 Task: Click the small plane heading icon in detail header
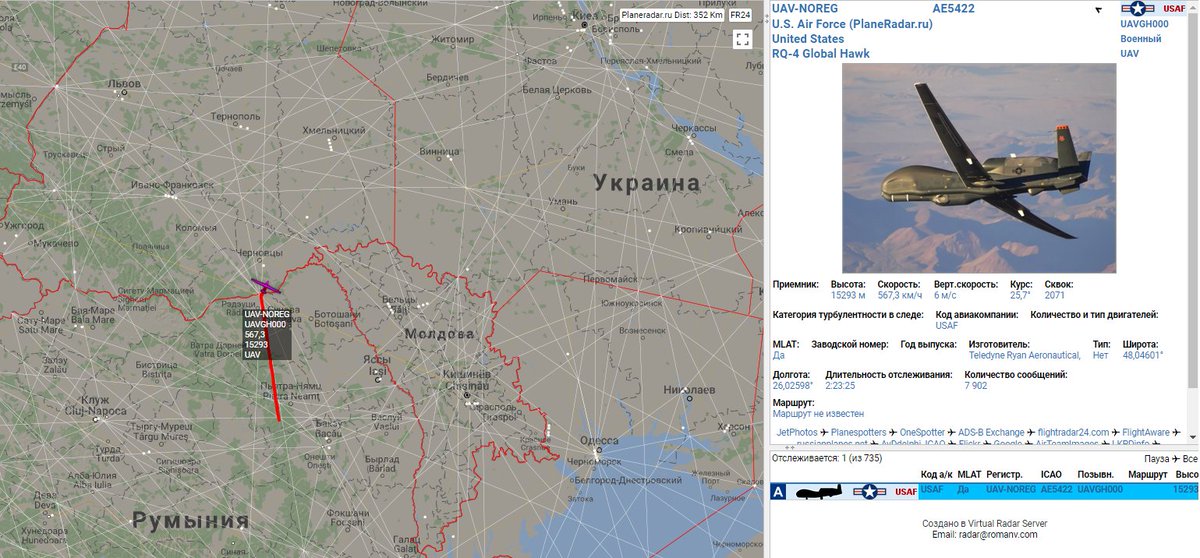point(1098,10)
